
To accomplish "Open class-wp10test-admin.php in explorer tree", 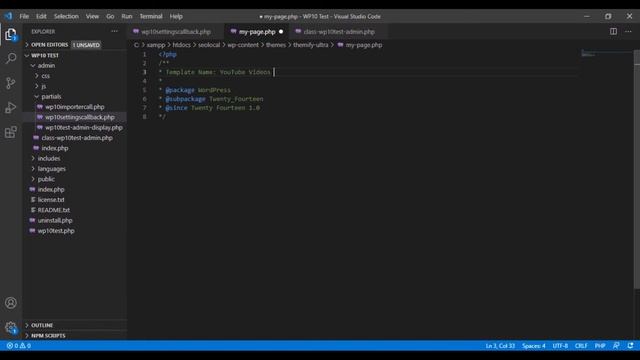I will tap(77, 138).
